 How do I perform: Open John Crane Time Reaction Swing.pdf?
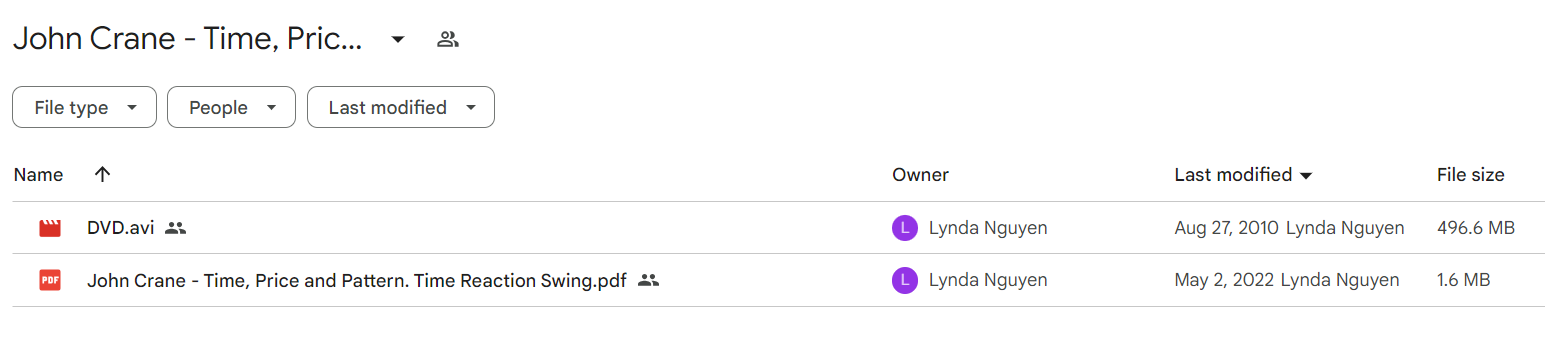(356, 281)
